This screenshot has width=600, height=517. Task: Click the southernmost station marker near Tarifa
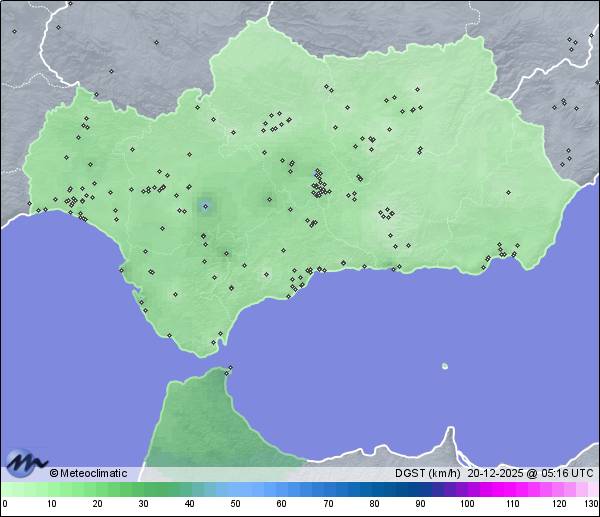213,343
